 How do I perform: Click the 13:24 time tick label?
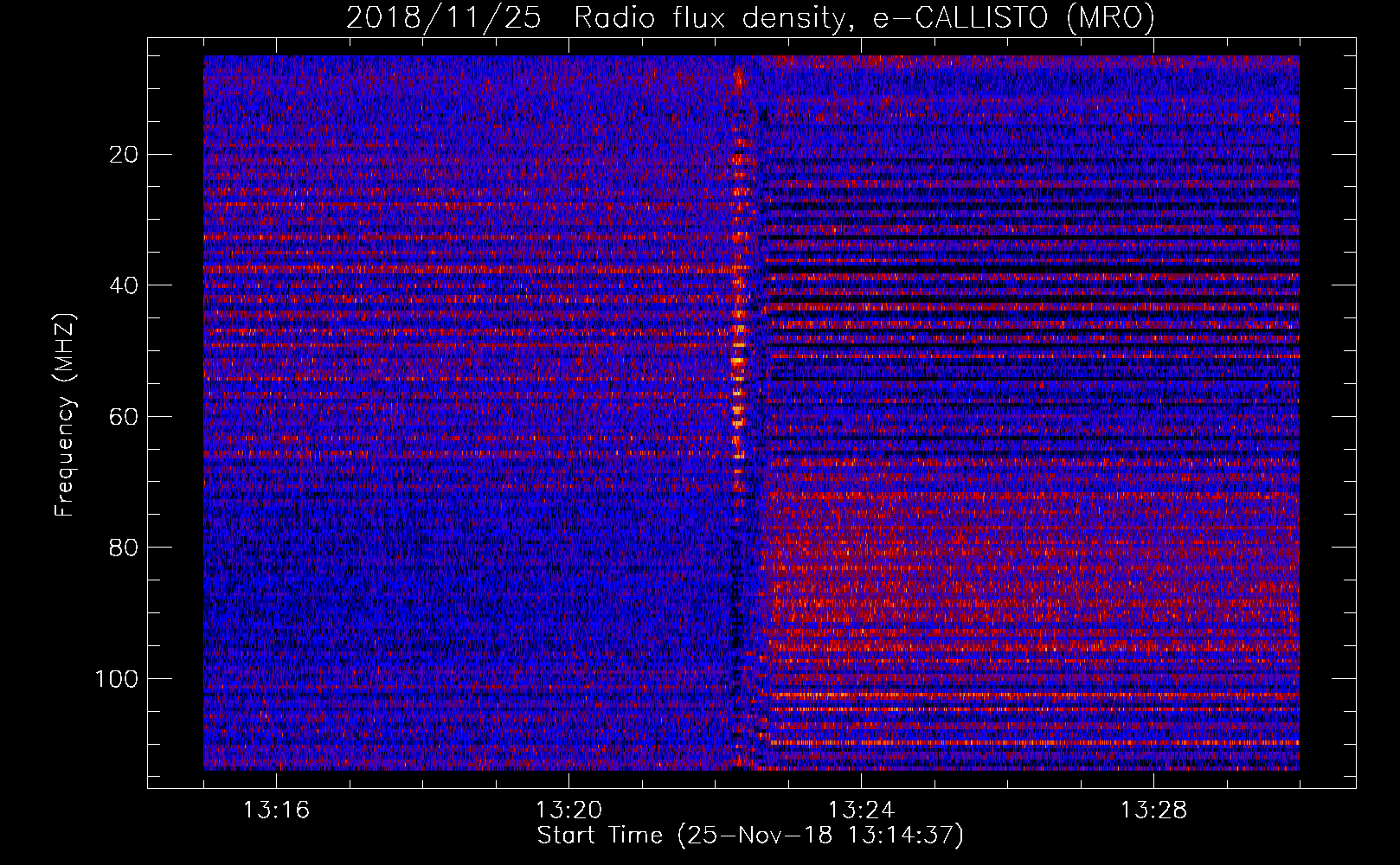(x=861, y=811)
